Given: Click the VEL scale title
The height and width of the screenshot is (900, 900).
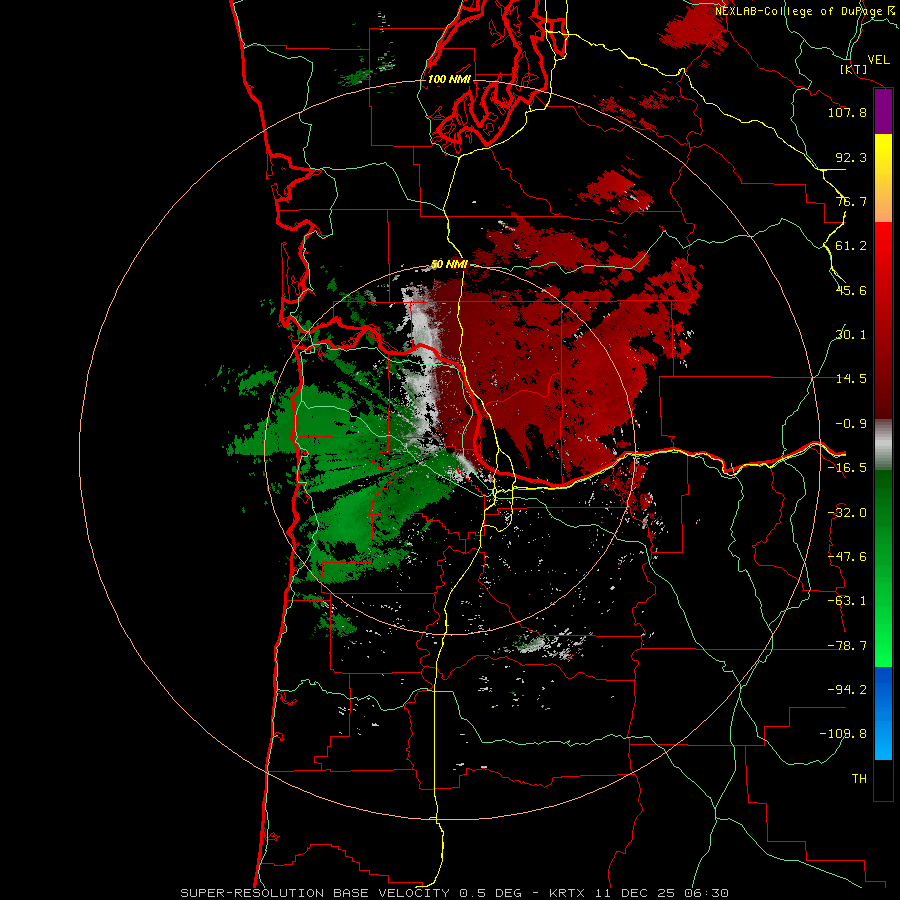Looking at the screenshot, I should 878,60.
